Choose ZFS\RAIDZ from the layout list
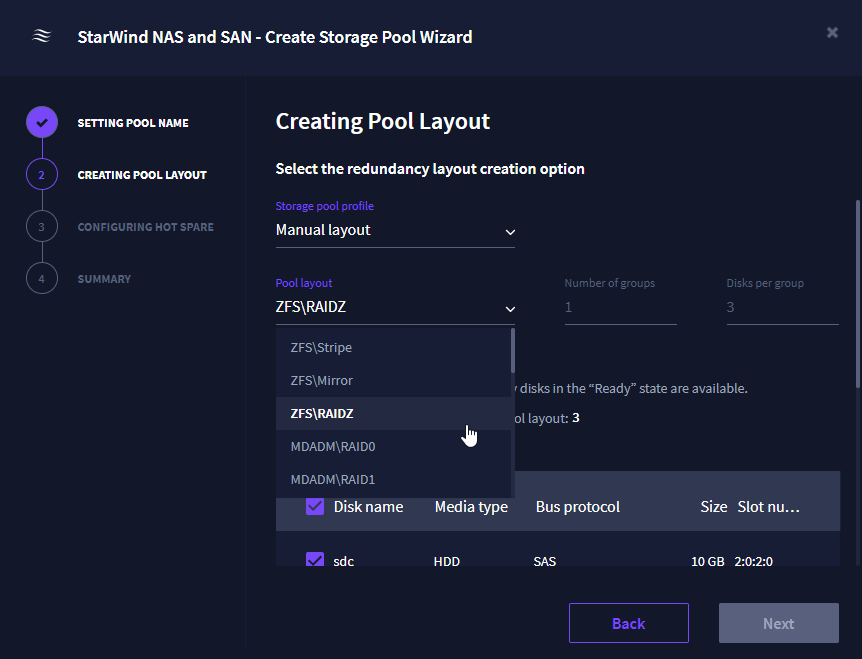Image resolution: width=862 pixels, height=659 pixels. 394,413
